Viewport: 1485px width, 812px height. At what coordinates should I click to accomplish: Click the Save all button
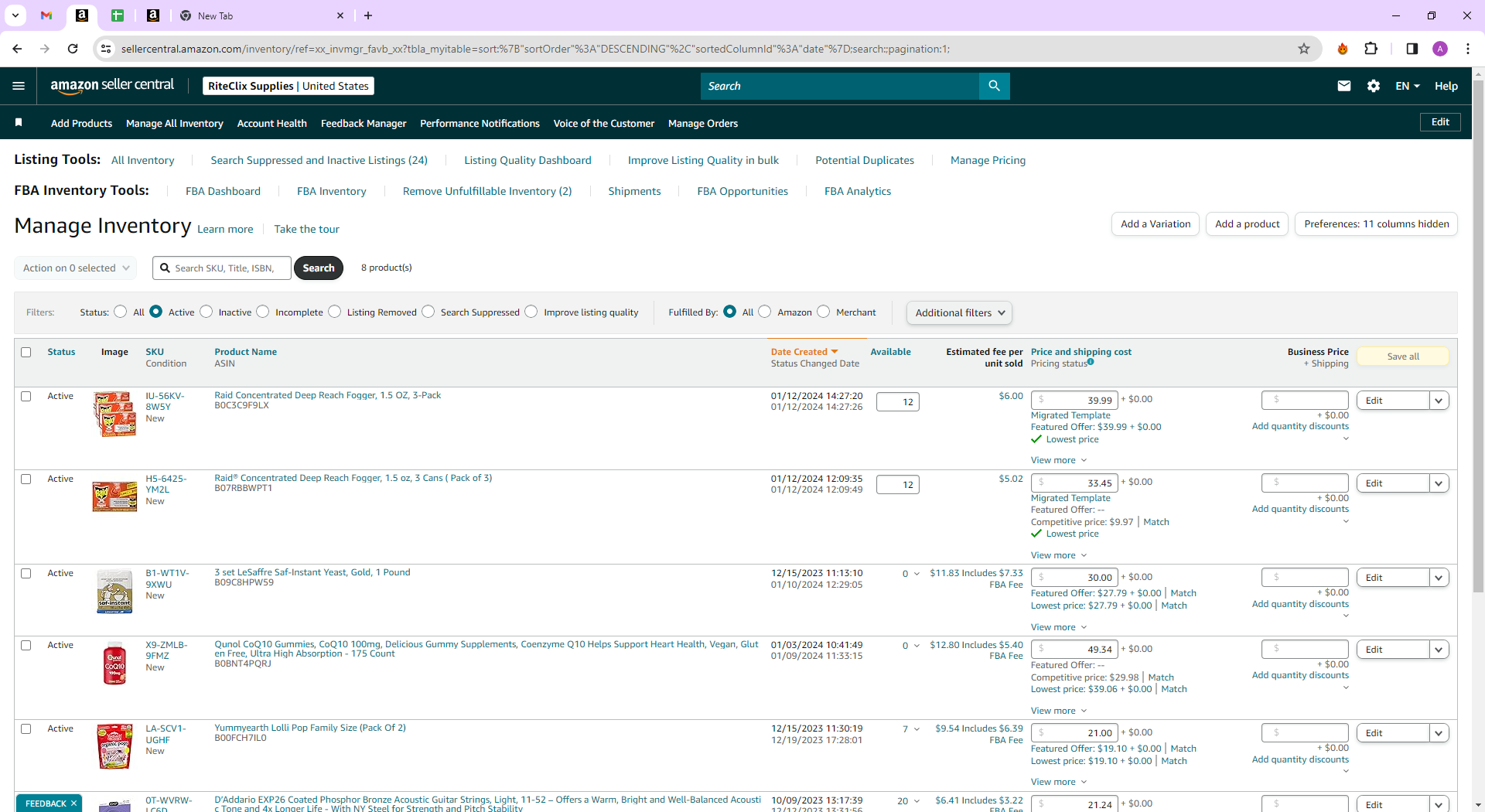click(1403, 357)
